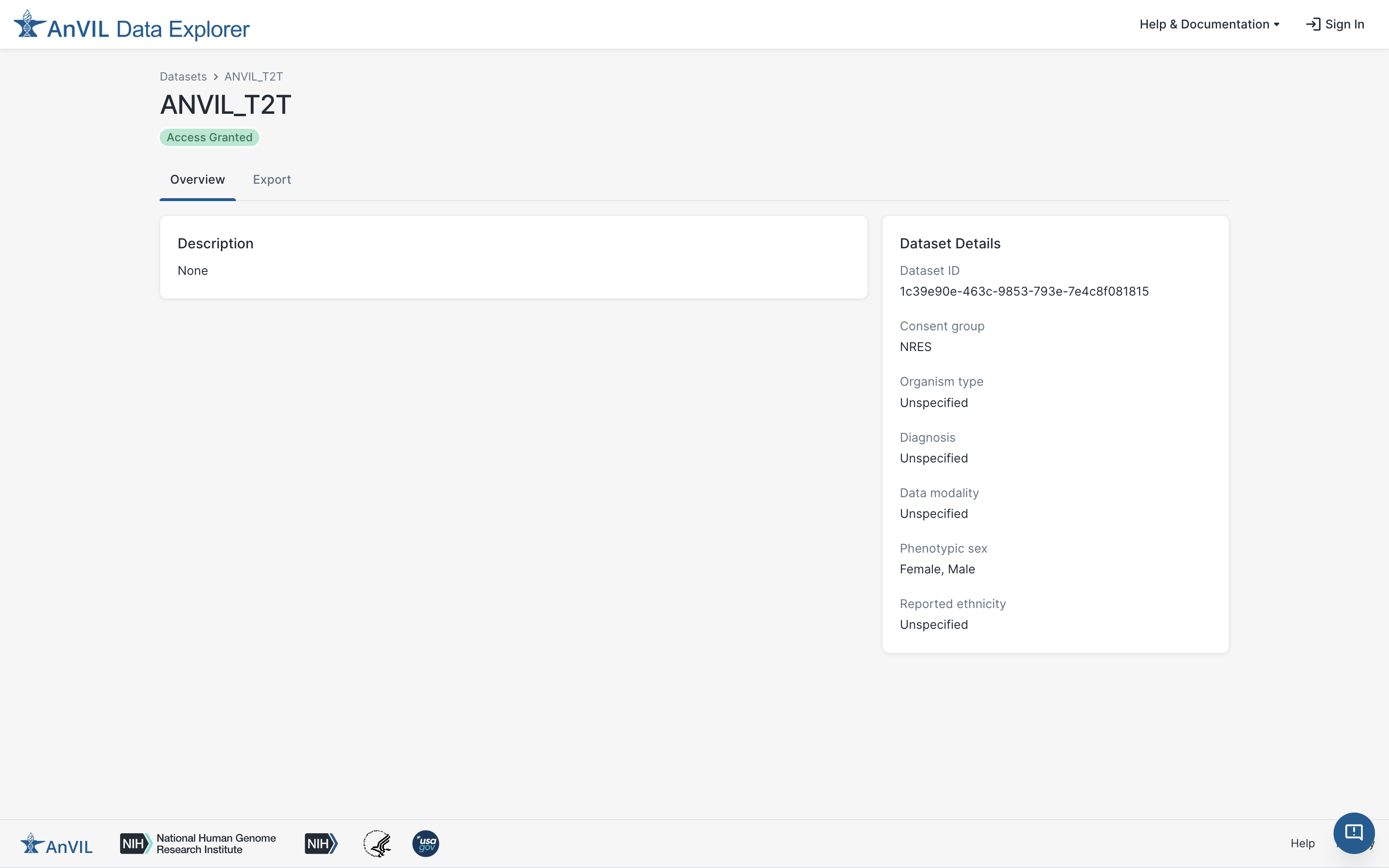Click the Sign In icon button
The height and width of the screenshot is (868, 1389).
1313,25
